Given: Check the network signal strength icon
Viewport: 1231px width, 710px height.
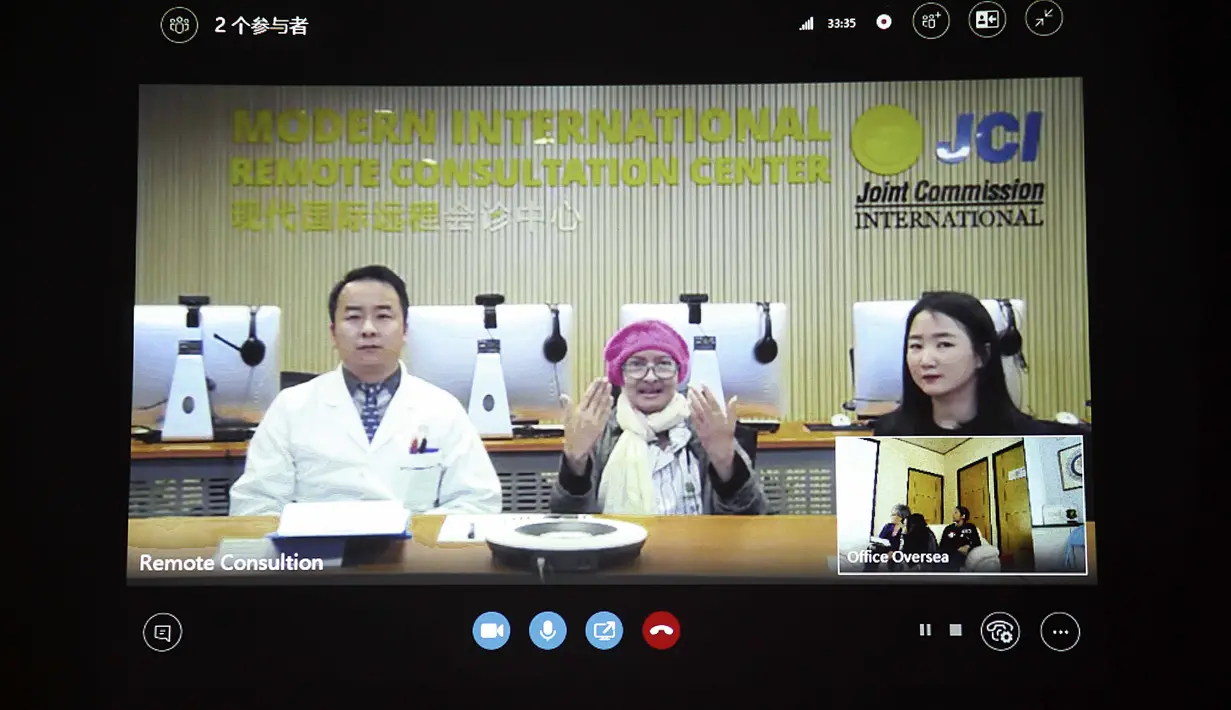Looking at the screenshot, I should point(806,21).
